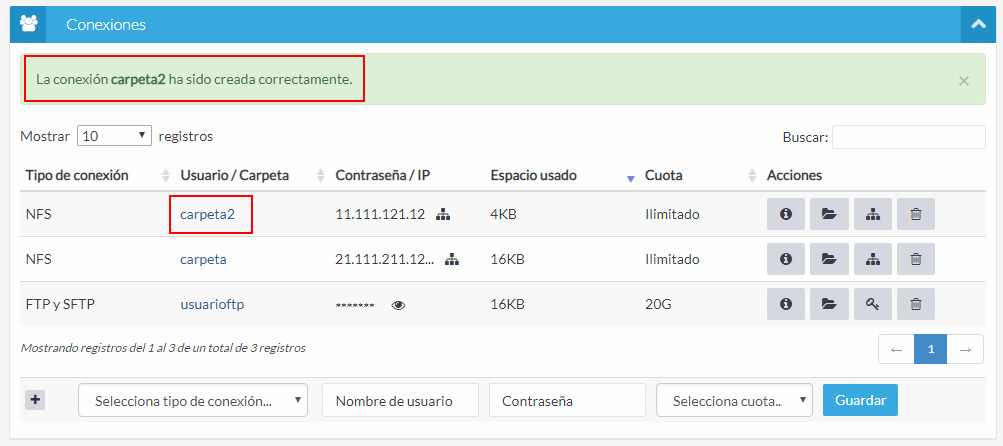Click network icon in carpeta2 actions
Screen dimensions: 1003x446
point(872,214)
